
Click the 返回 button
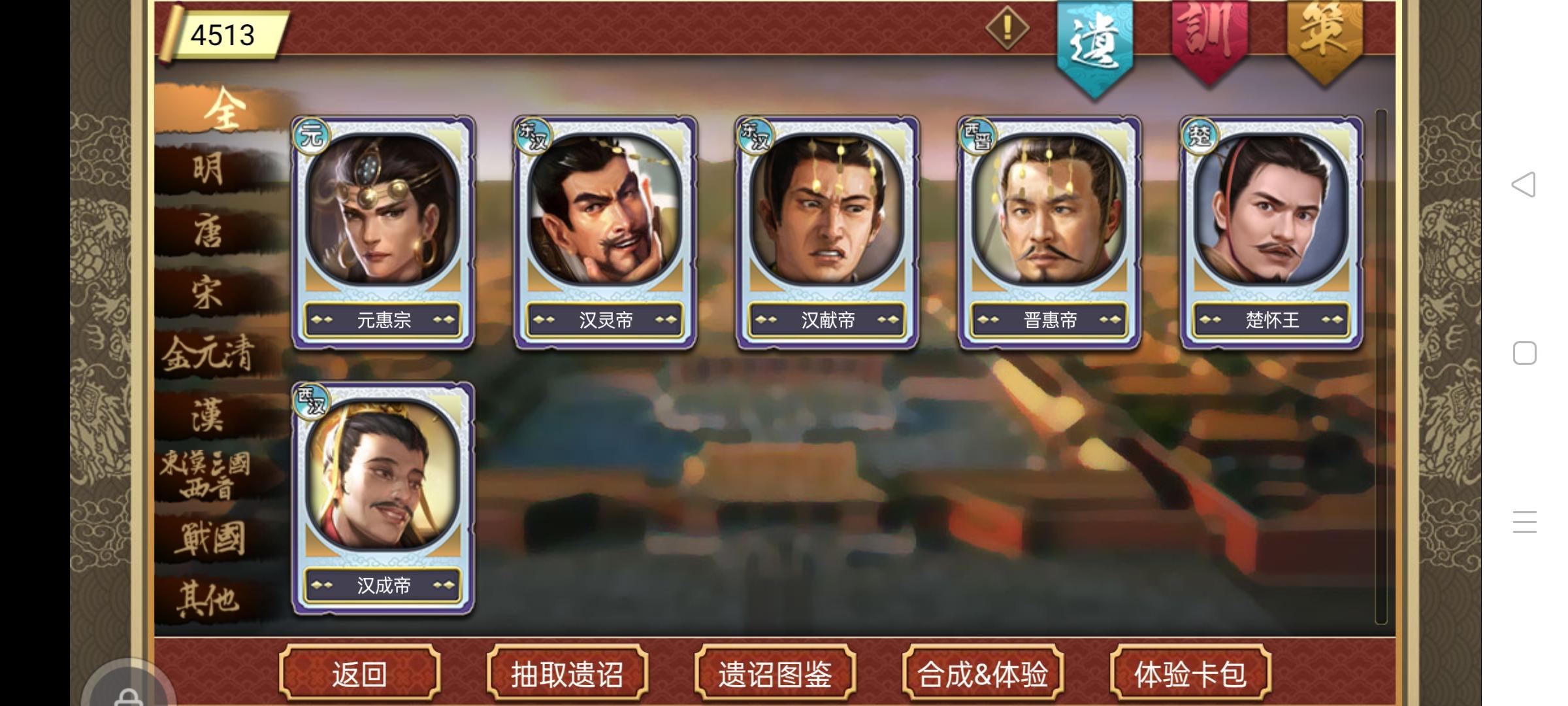(x=359, y=674)
